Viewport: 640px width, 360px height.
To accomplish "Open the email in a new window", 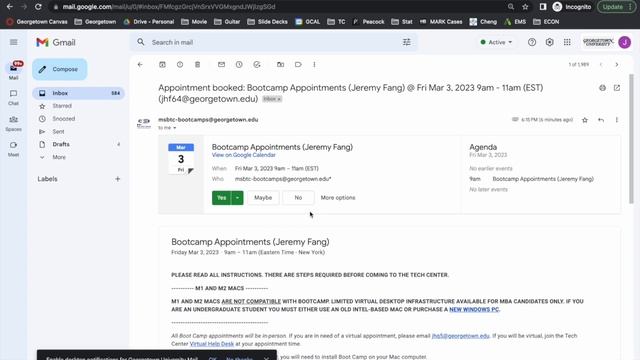I will (x=617, y=88).
